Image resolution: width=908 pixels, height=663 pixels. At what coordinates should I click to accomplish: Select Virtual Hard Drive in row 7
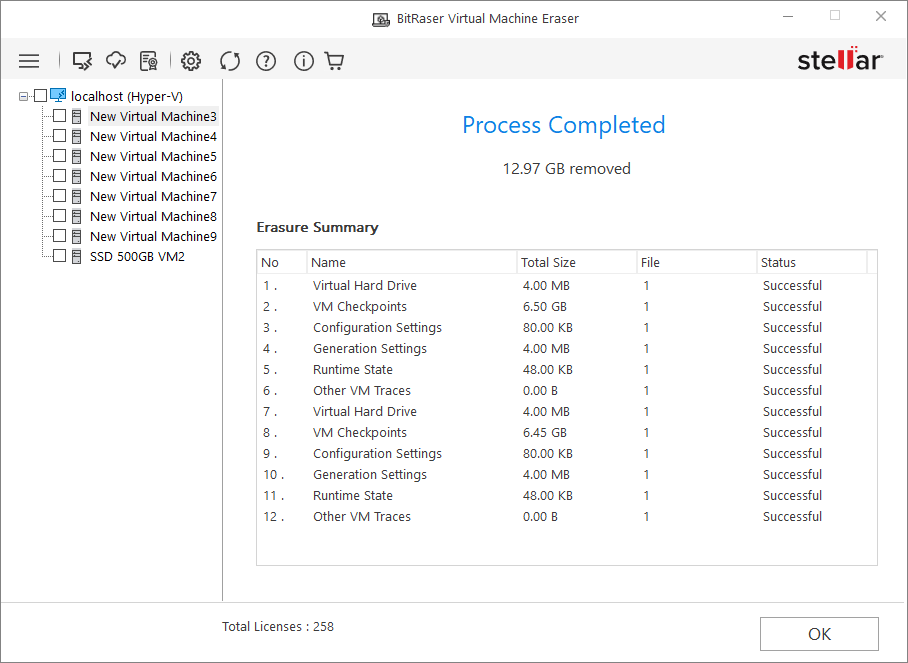(x=365, y=412)
